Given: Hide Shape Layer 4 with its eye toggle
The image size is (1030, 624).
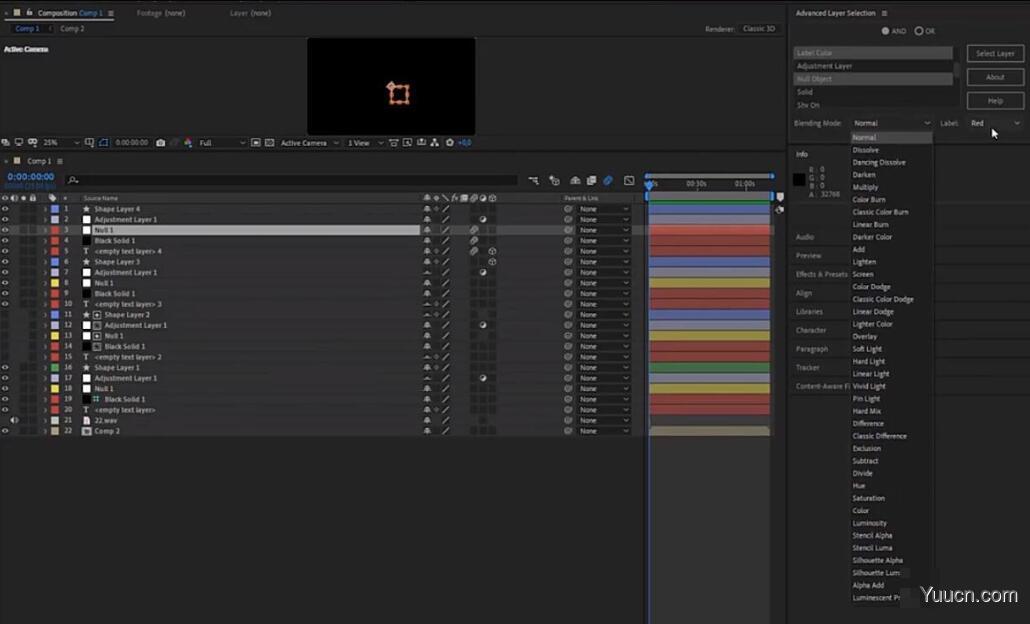Looking at the screenshot, I should (x=5, y=209).
